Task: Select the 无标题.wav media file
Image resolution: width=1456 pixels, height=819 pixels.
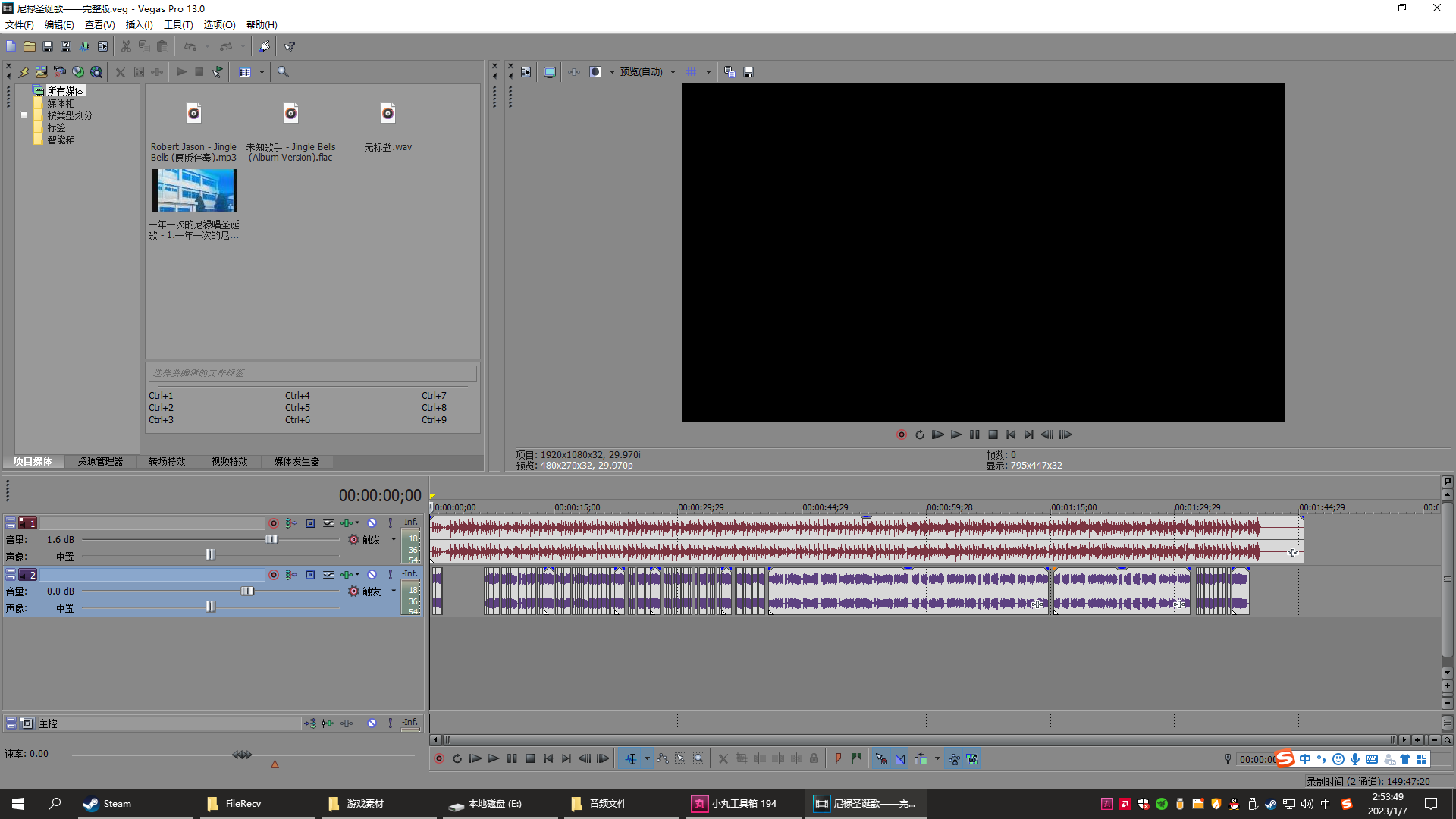Action: coord(388,127)
